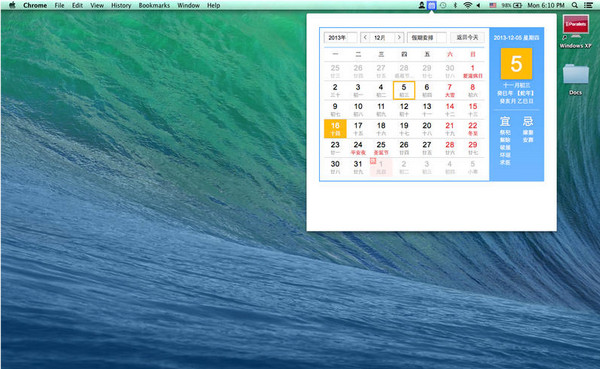Select grayed January 1 date cell
Screen dimensions: 600x369
(381, 167)
